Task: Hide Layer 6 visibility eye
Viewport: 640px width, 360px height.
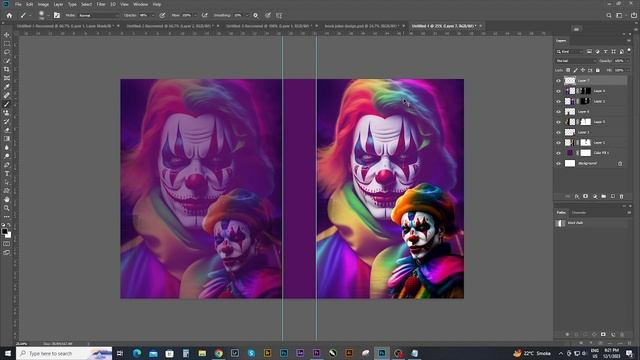Action: click(x=558, y=112)
